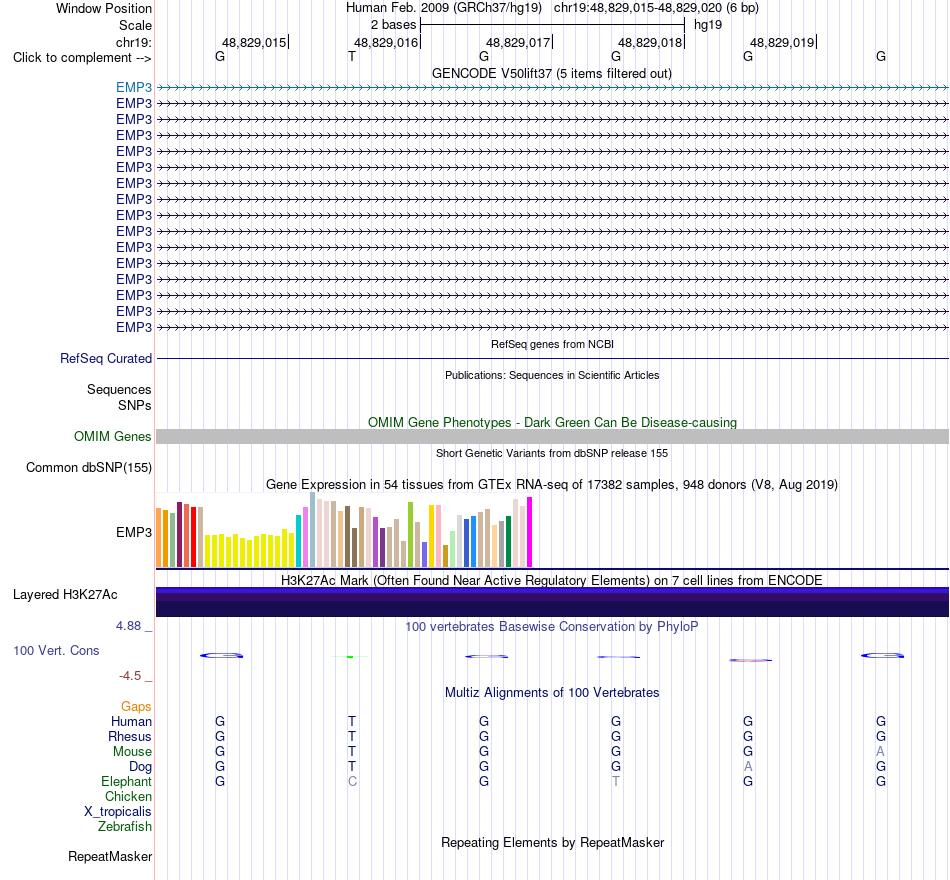This screenshot has height=880, width=950.
Task: Open 'Publications: Sequences in Scientific Articles' title
Action: [552, 375]
